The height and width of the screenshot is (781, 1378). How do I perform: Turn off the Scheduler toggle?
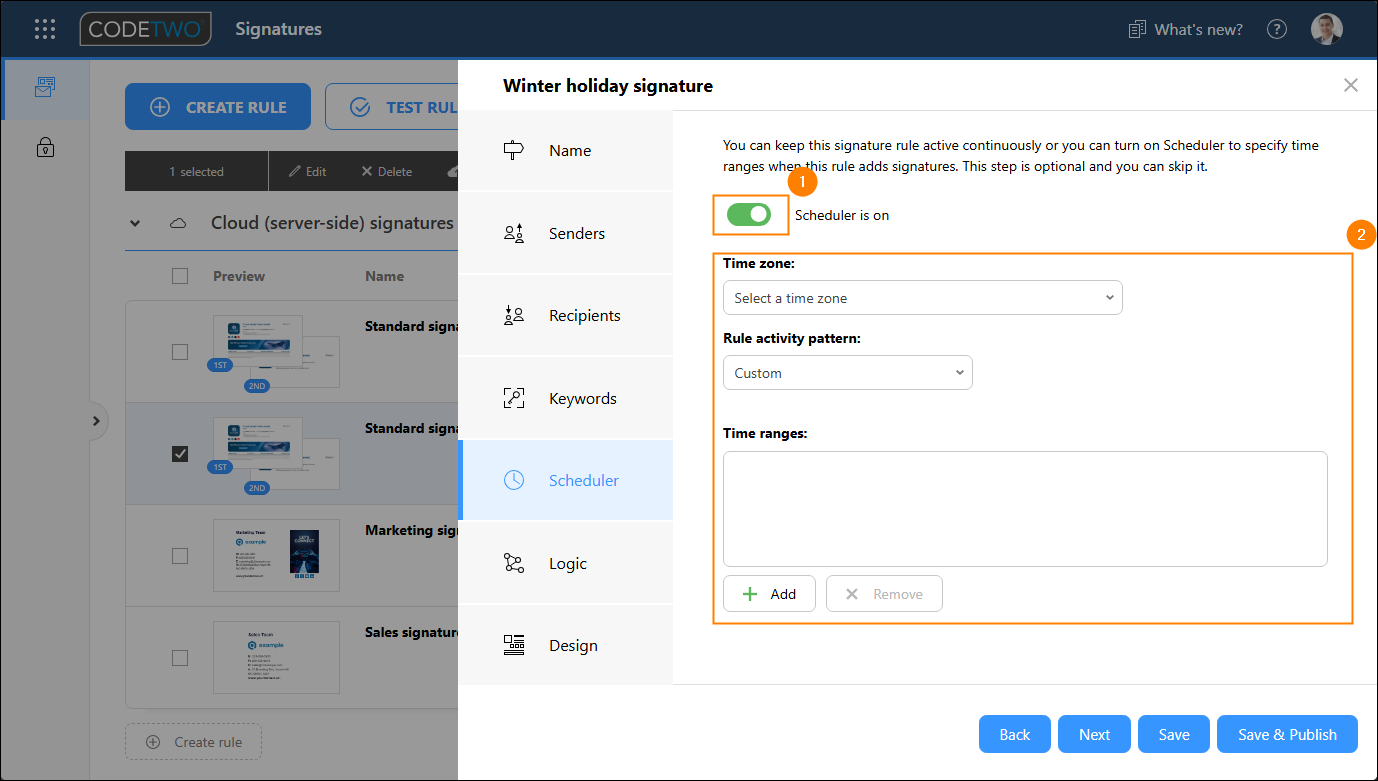point(749,214)
